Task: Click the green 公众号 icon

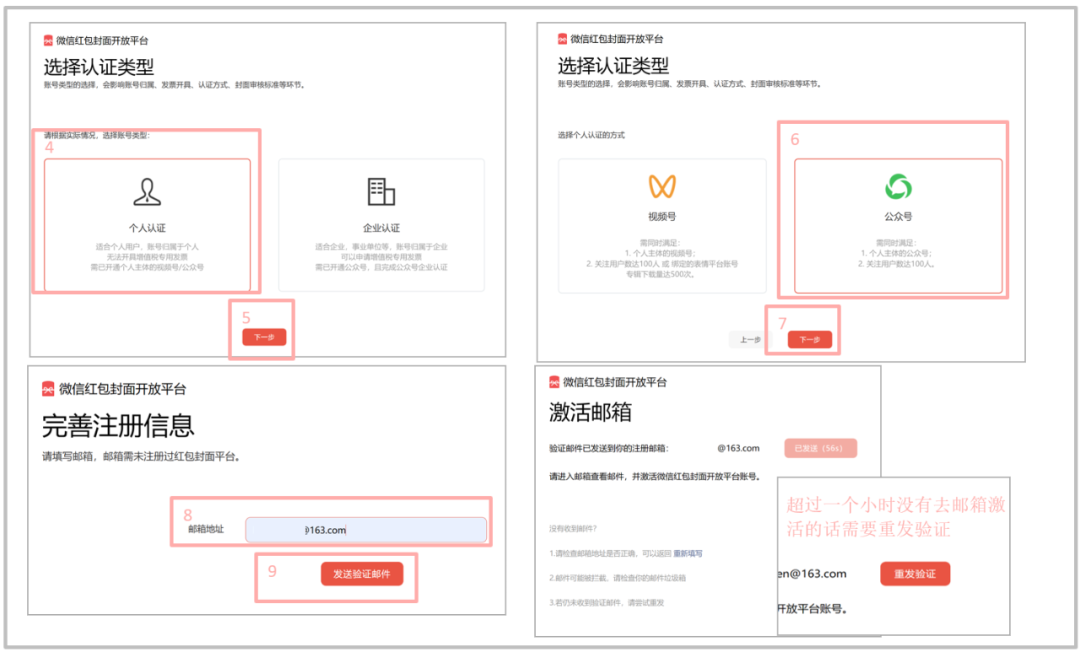Action: click(x=898, y=186)
